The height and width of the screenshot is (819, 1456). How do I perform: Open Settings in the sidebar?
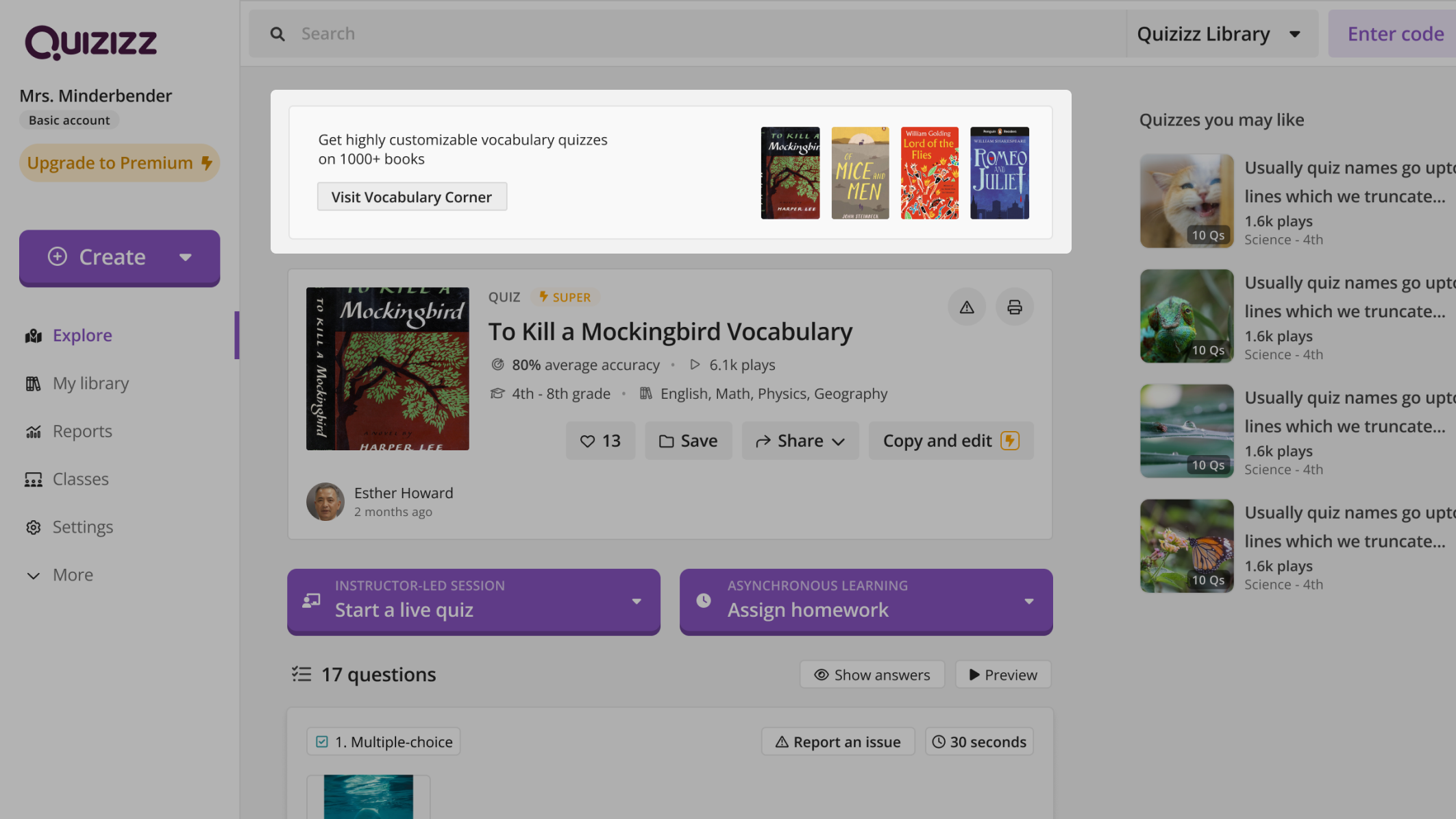tap(83, 528)
